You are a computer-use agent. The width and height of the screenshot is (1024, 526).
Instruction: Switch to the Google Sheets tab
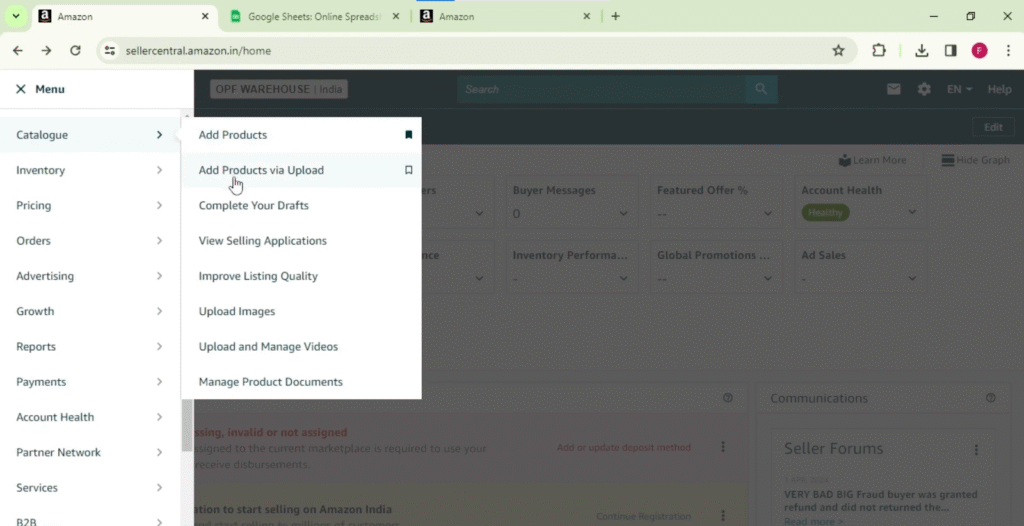click(x=315, y=16)
